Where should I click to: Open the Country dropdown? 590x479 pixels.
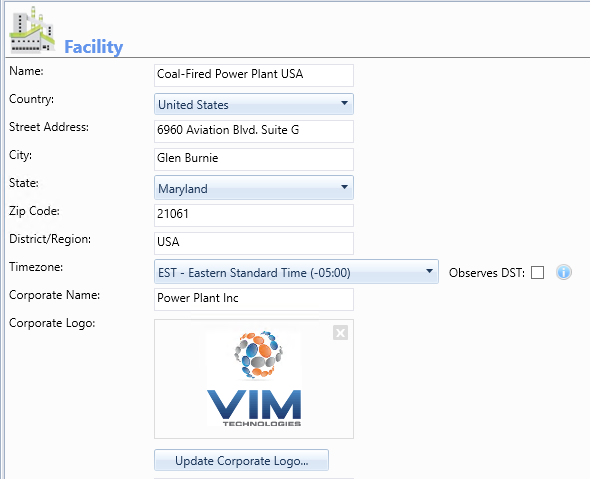[x=254, y=104]
